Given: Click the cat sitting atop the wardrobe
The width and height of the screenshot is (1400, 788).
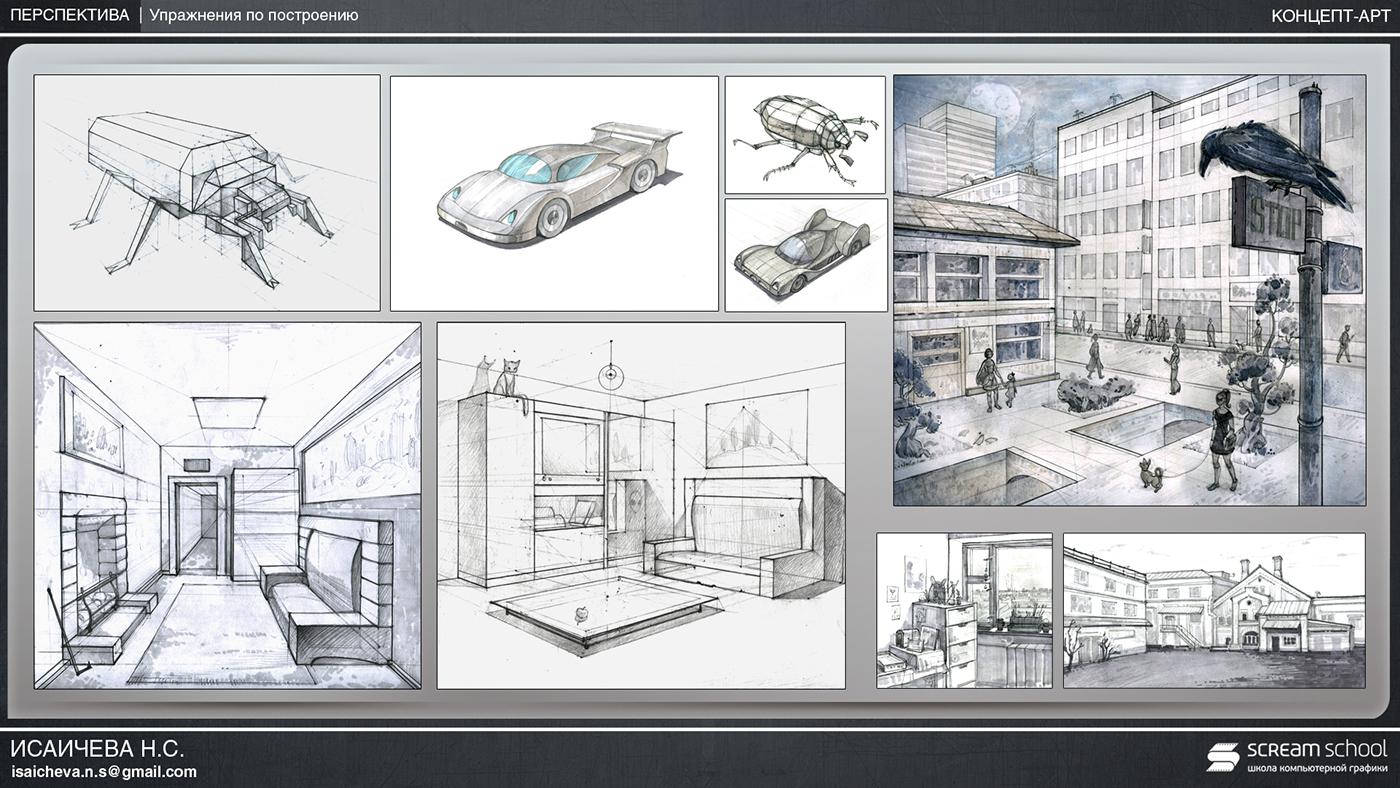Looking at the screenshot, I should 508,380.
